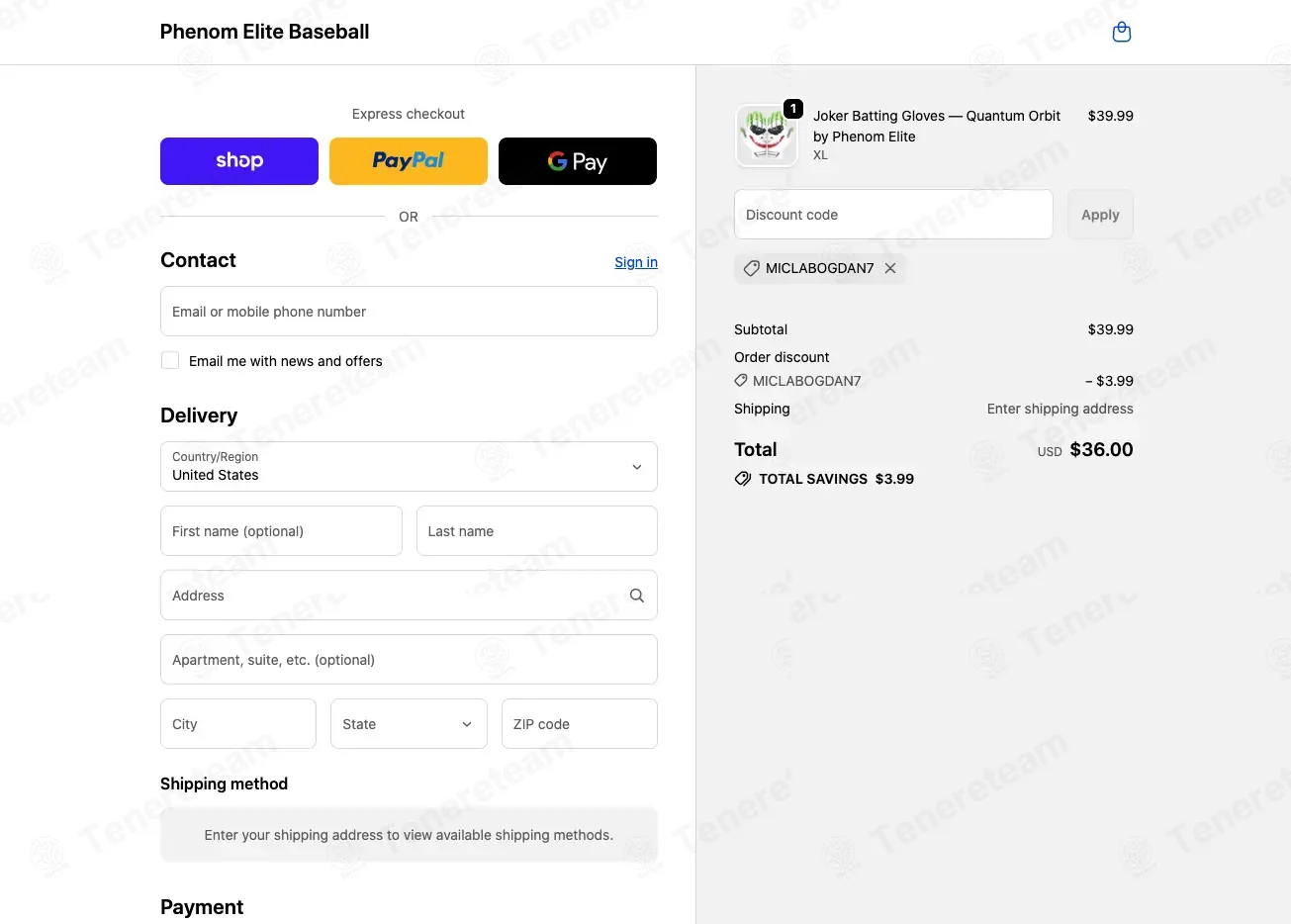
Task: Open the Joker Batting Gloves product thumbnail
Action: pyautogui.click(x=767, y=136)
